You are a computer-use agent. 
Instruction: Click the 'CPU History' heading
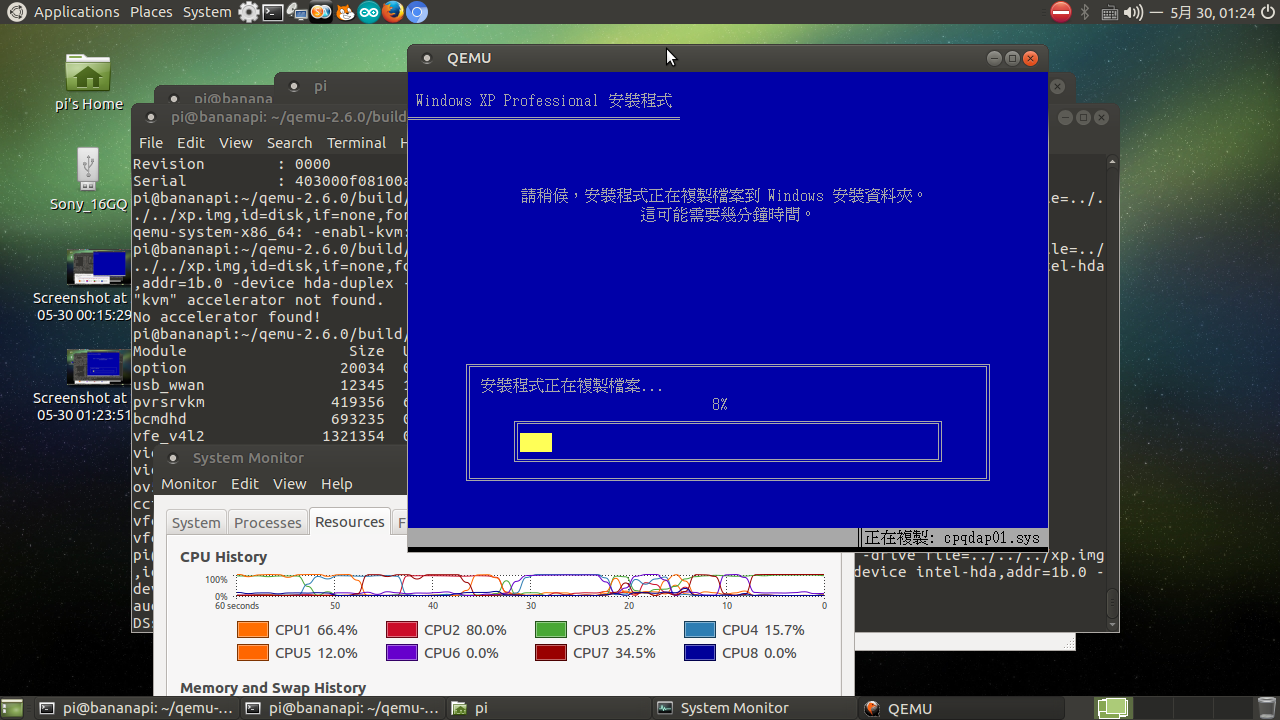coord(224,557)
